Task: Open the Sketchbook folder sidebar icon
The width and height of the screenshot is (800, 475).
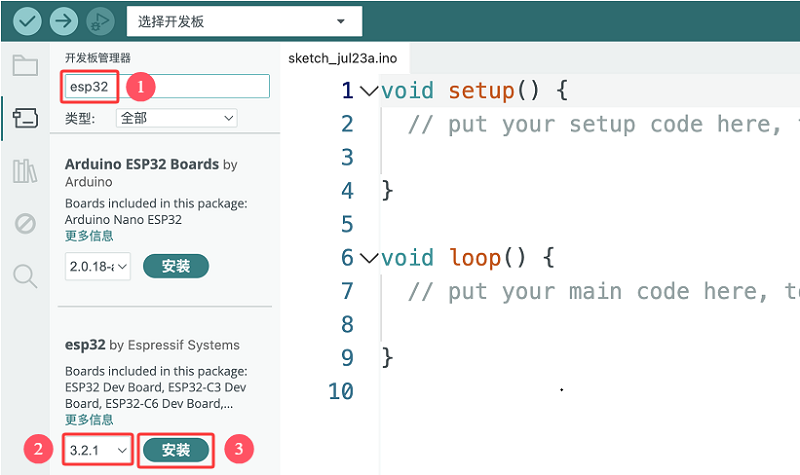Action: (x=26, y=65)
